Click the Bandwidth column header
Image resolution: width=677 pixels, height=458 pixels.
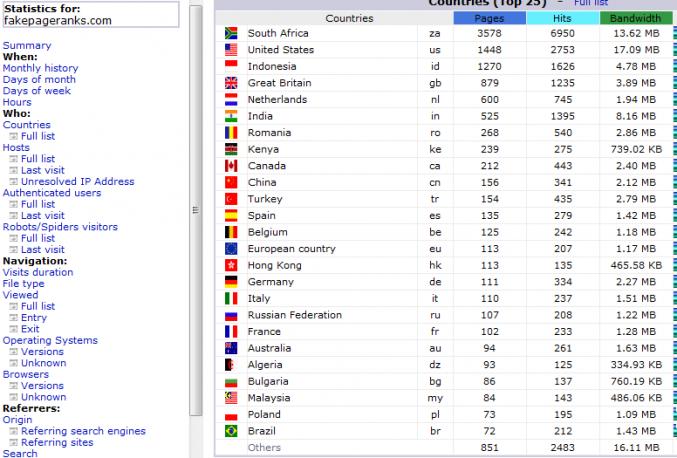coord(636,18)
